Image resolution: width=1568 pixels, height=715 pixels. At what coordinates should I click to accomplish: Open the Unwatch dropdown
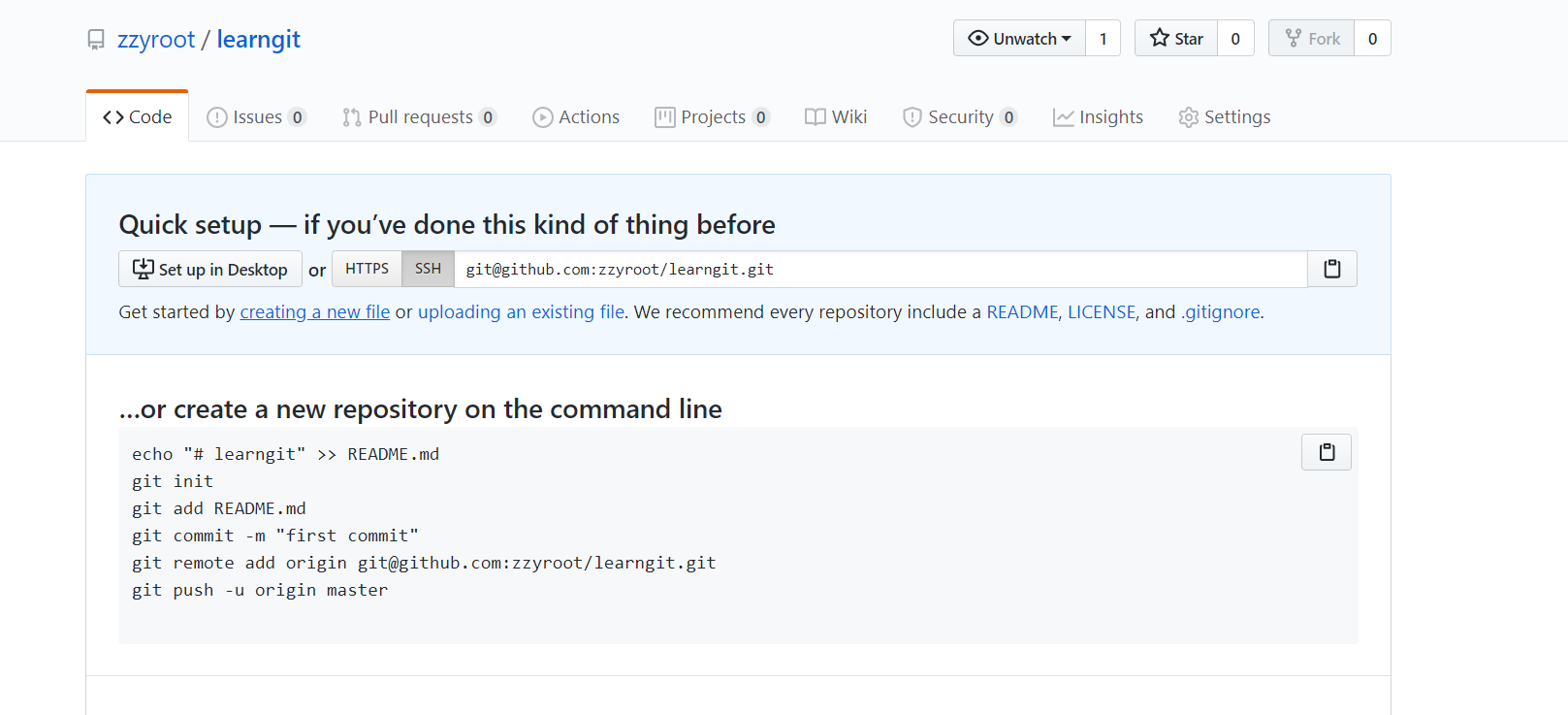click(1019, 38)
